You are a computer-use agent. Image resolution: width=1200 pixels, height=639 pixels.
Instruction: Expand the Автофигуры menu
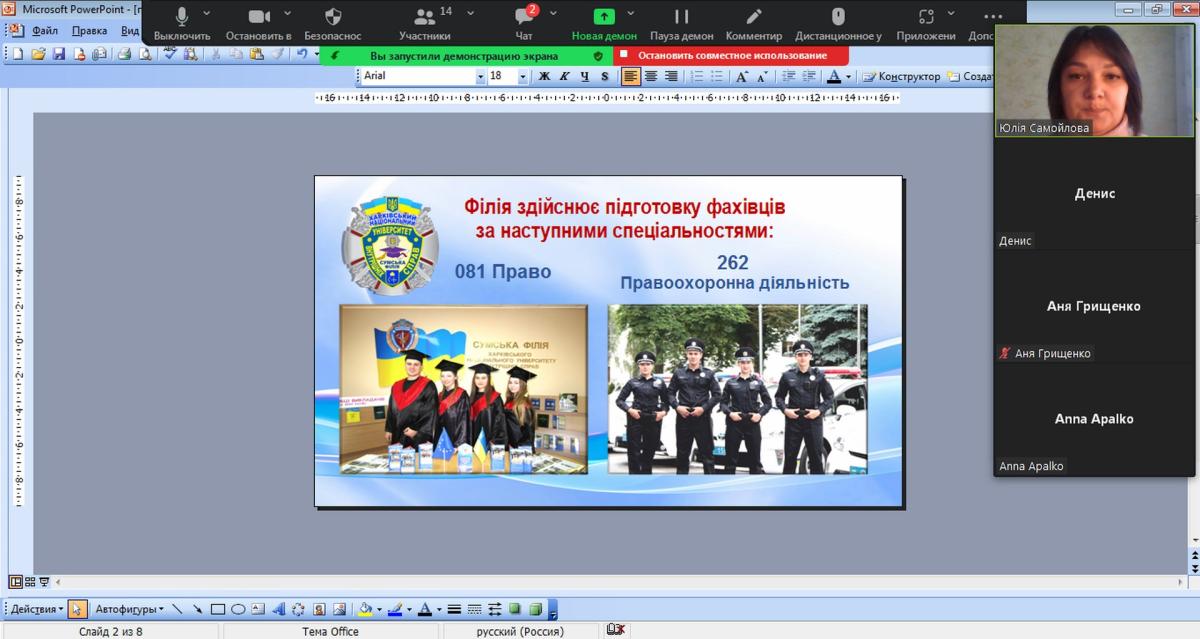[130, 609]
